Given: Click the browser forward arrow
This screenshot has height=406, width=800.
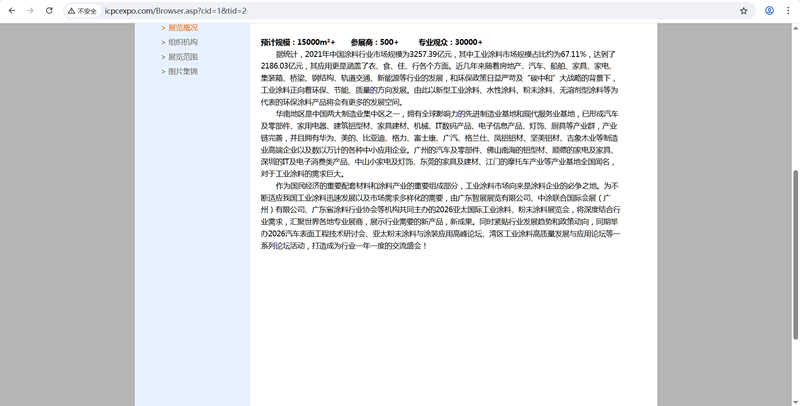Looking at the screenshot, I should tap(30, 10).
